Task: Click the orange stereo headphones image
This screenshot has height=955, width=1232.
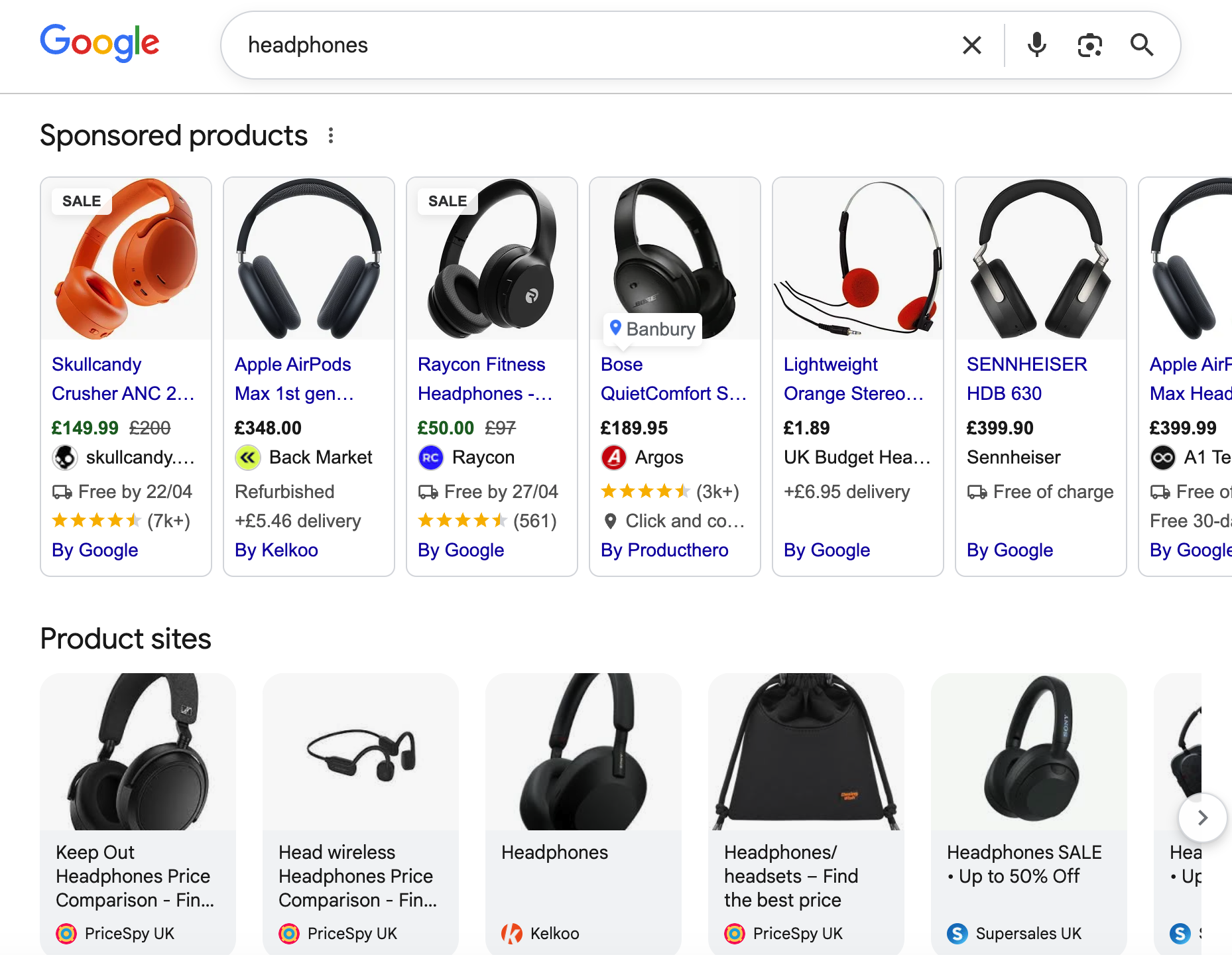Action: (x=858, y=259)
